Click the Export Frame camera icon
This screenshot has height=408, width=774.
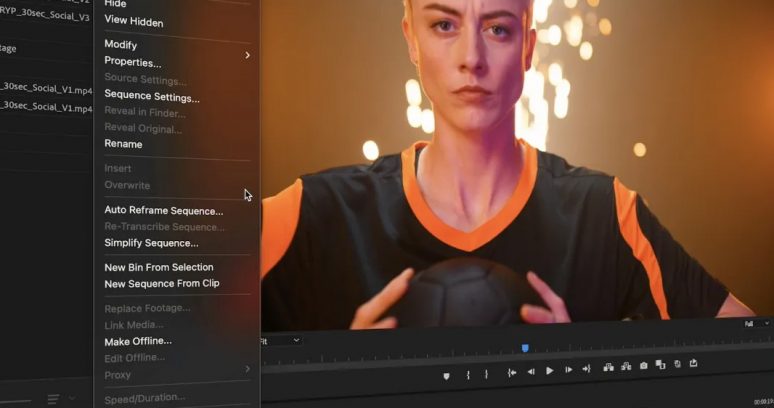643,366
